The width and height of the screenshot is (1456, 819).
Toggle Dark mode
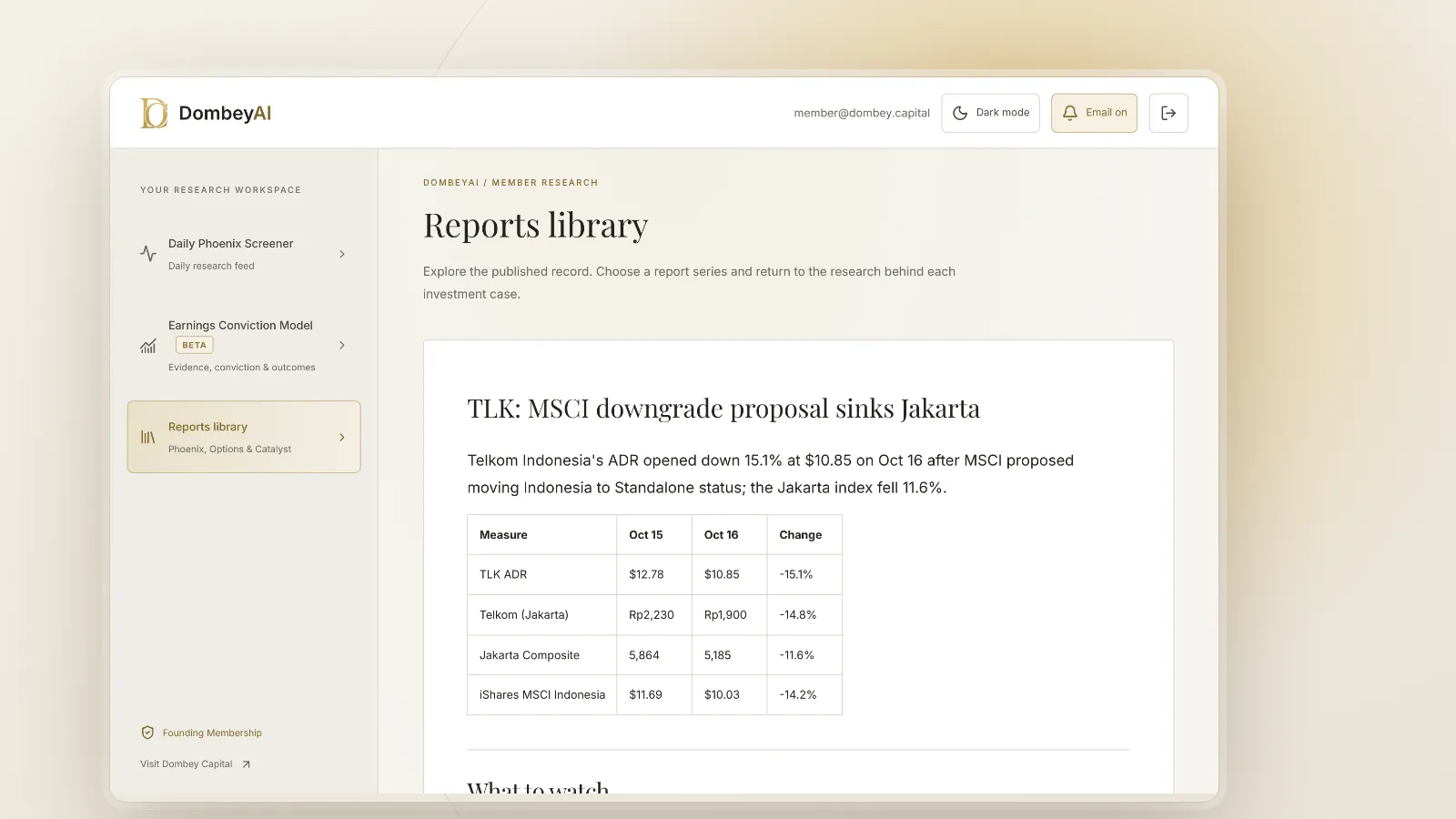coord(990,113)
